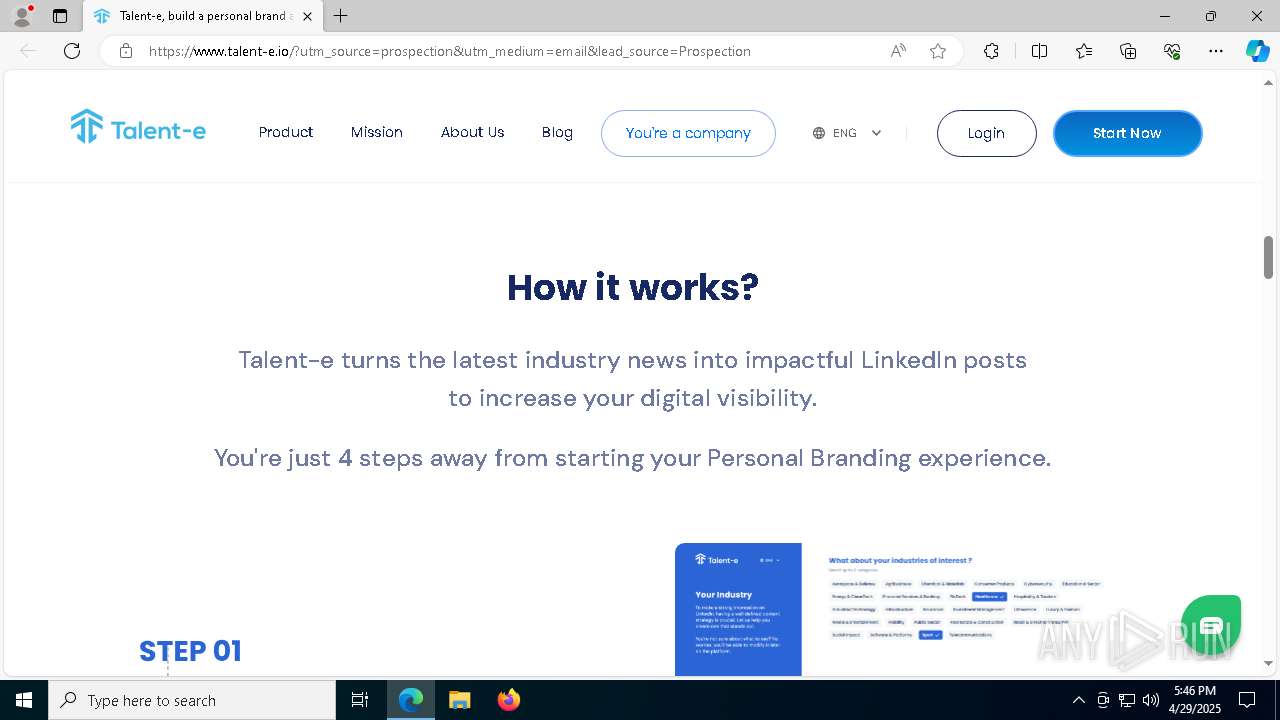Open File Explorer from taskbar

pos(459,700)
